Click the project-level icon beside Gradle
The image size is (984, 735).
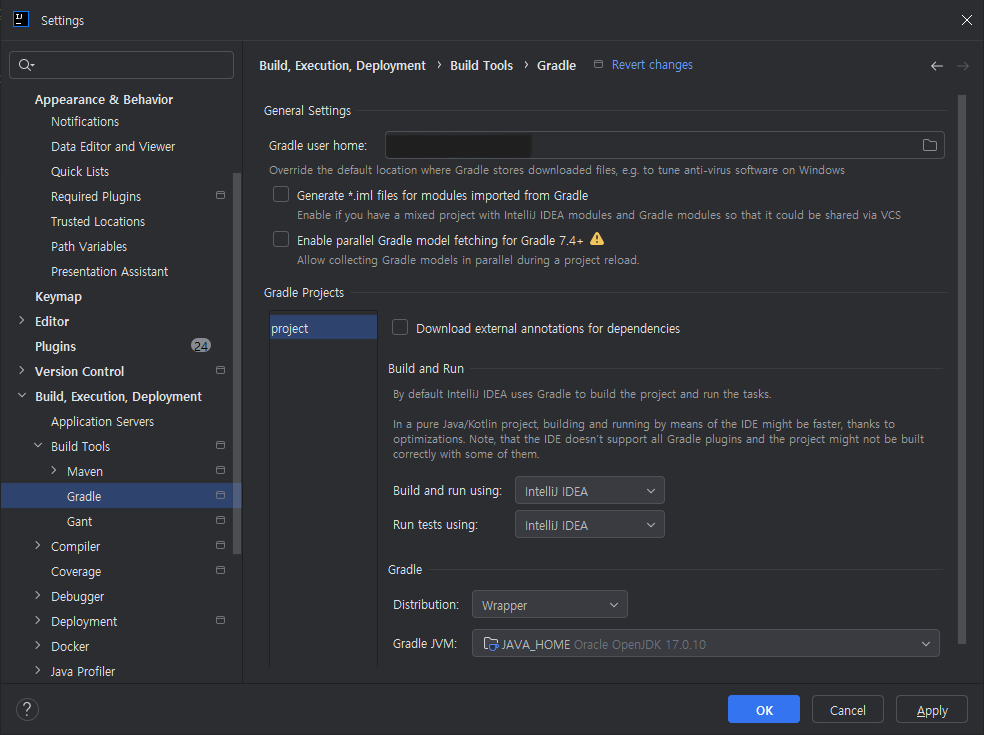point(220,495)
